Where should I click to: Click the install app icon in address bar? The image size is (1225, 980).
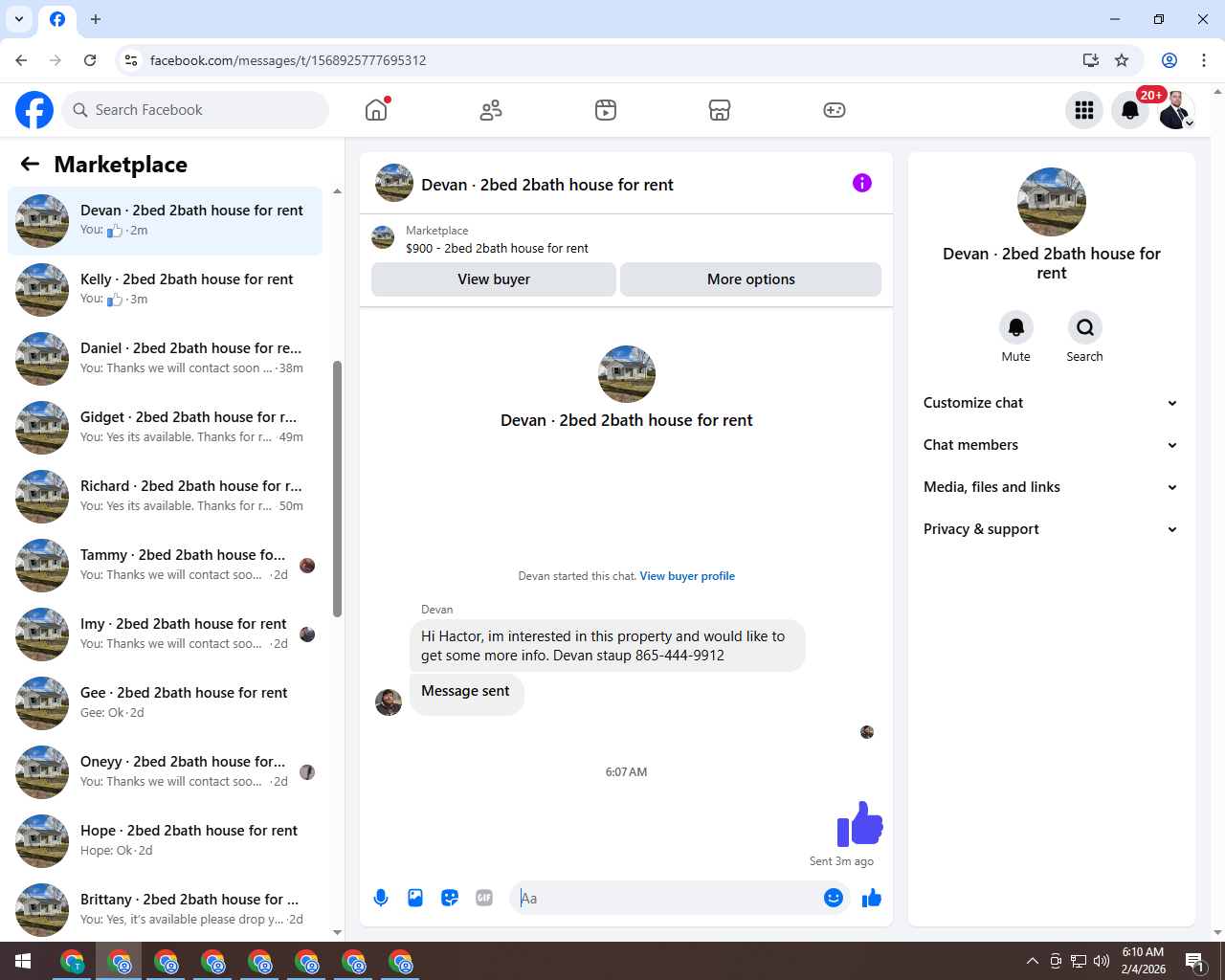click(x=1091, y=60)
